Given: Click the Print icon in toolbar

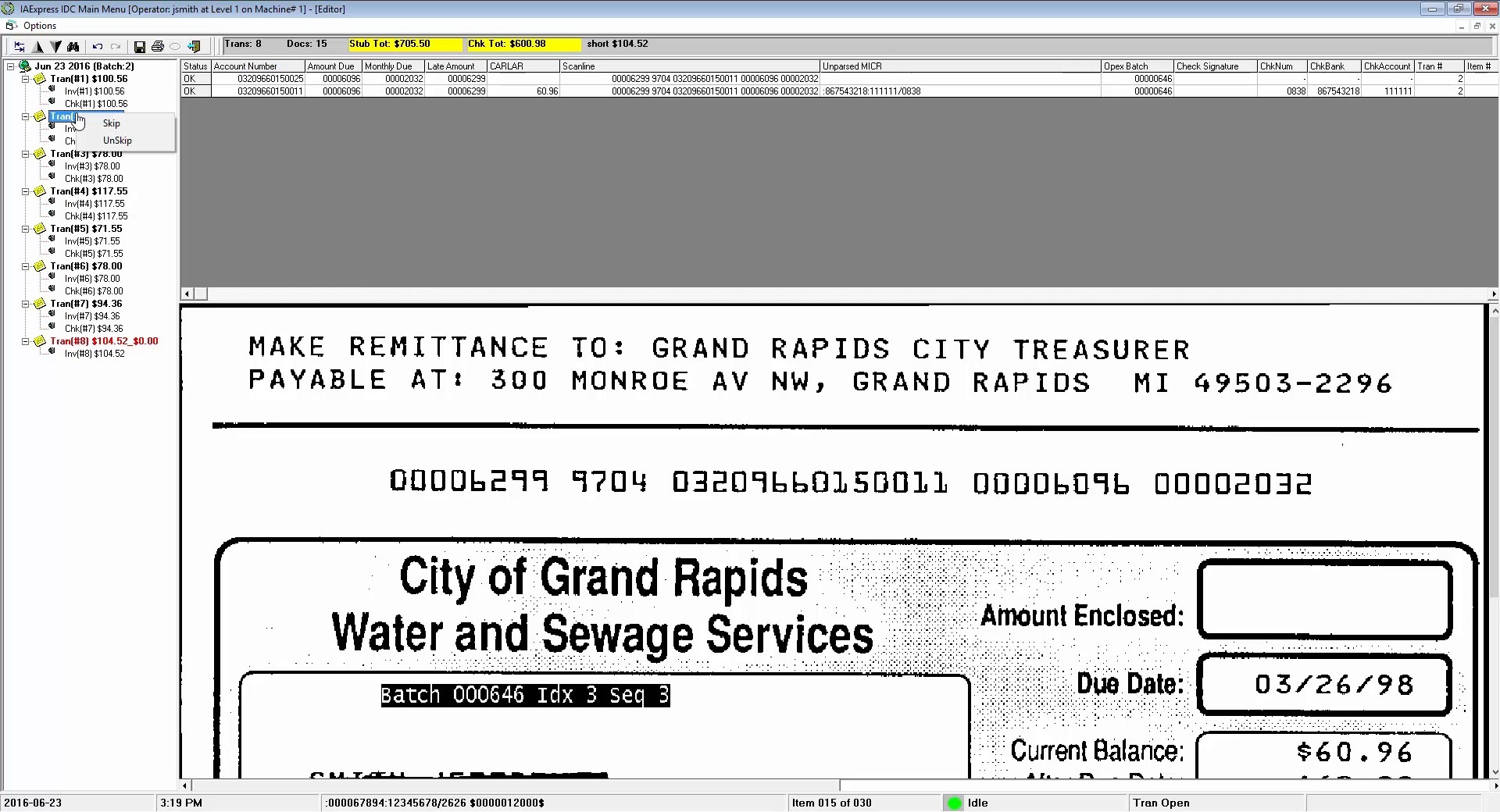Looking at the screenshot, I should tap(158, 47).
